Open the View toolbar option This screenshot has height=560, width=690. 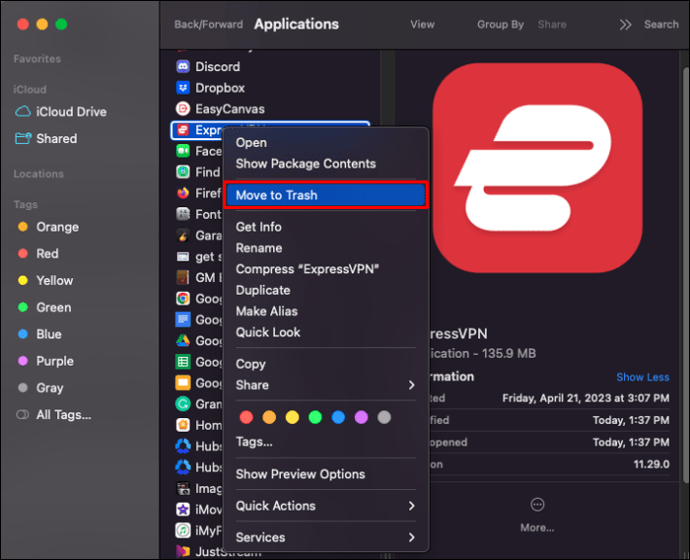click(x=422, y=25)
